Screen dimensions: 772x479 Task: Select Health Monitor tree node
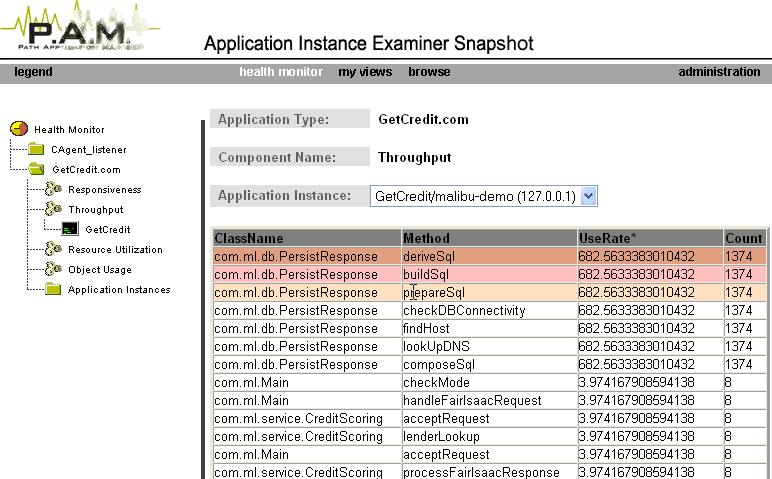69,129
